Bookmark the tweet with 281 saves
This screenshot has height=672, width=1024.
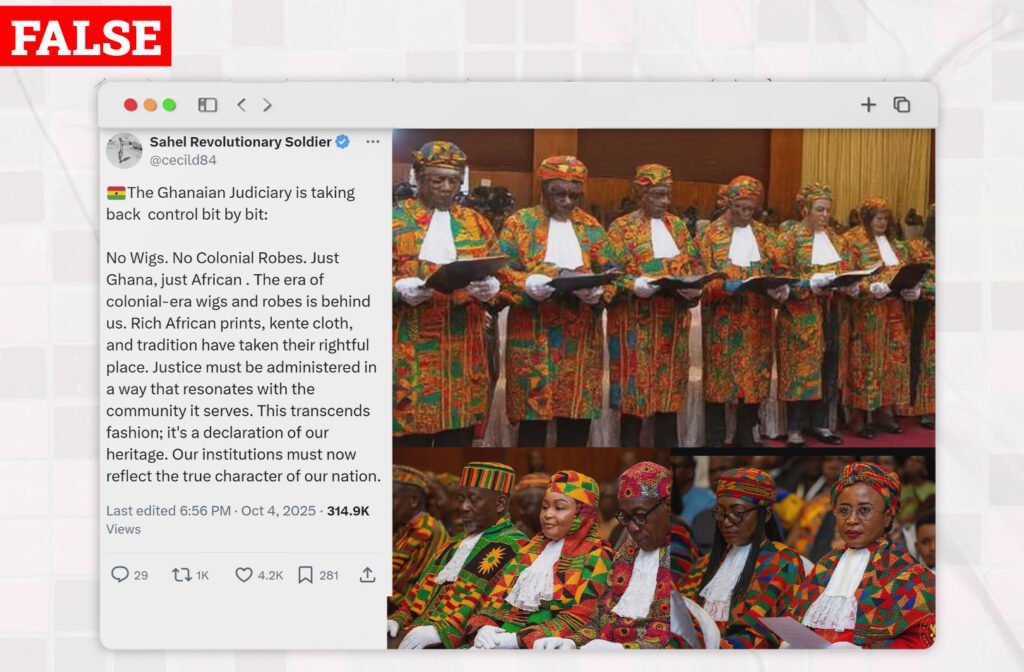point(318,575)
